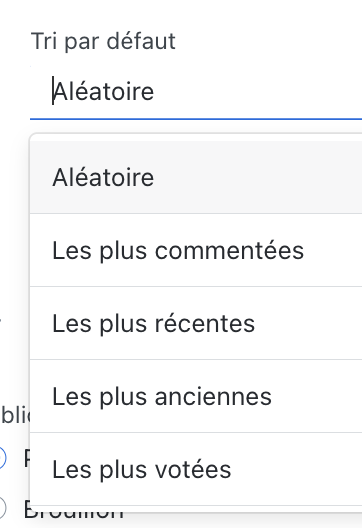Set default sort to most voted
The width and height of the screenshot is (362, 528).
196,469
